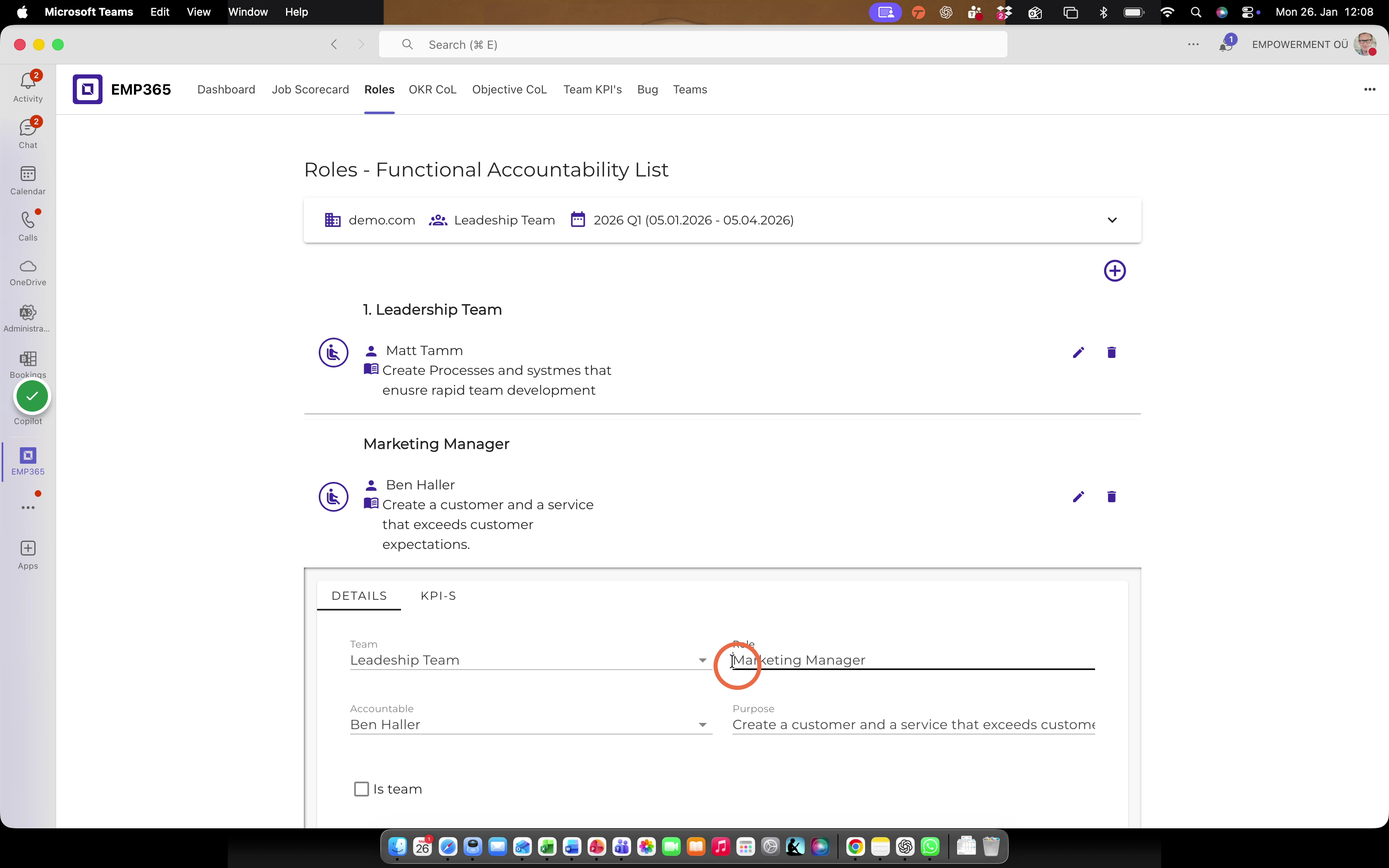
Task: Open the Bug tab
Action: coord(647,90)
